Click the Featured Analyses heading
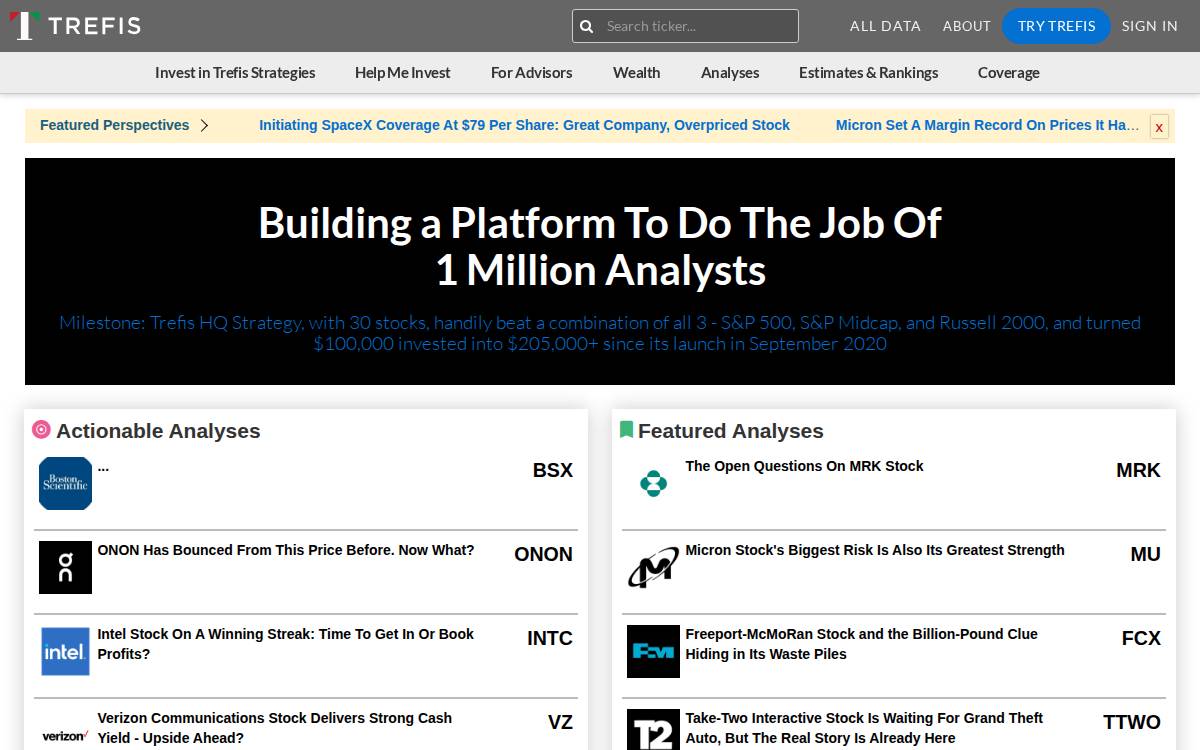The height and width of the screenshot is (750, 1200). coord(731,431)
